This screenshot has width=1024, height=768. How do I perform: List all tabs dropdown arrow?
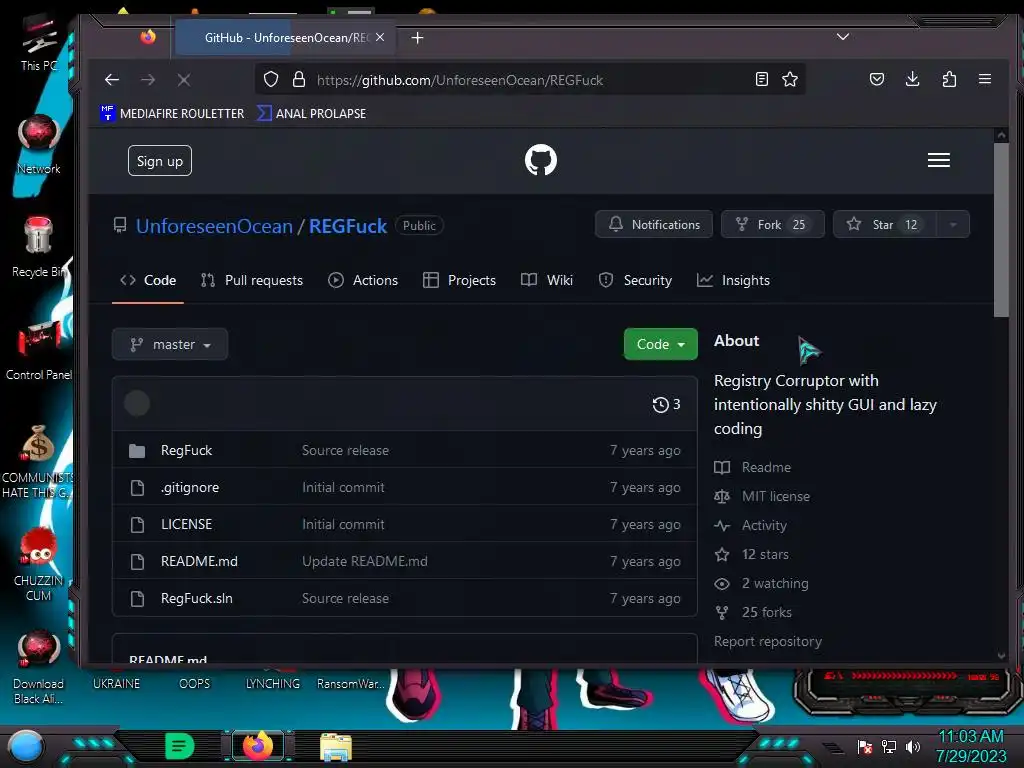click(843, 37)
